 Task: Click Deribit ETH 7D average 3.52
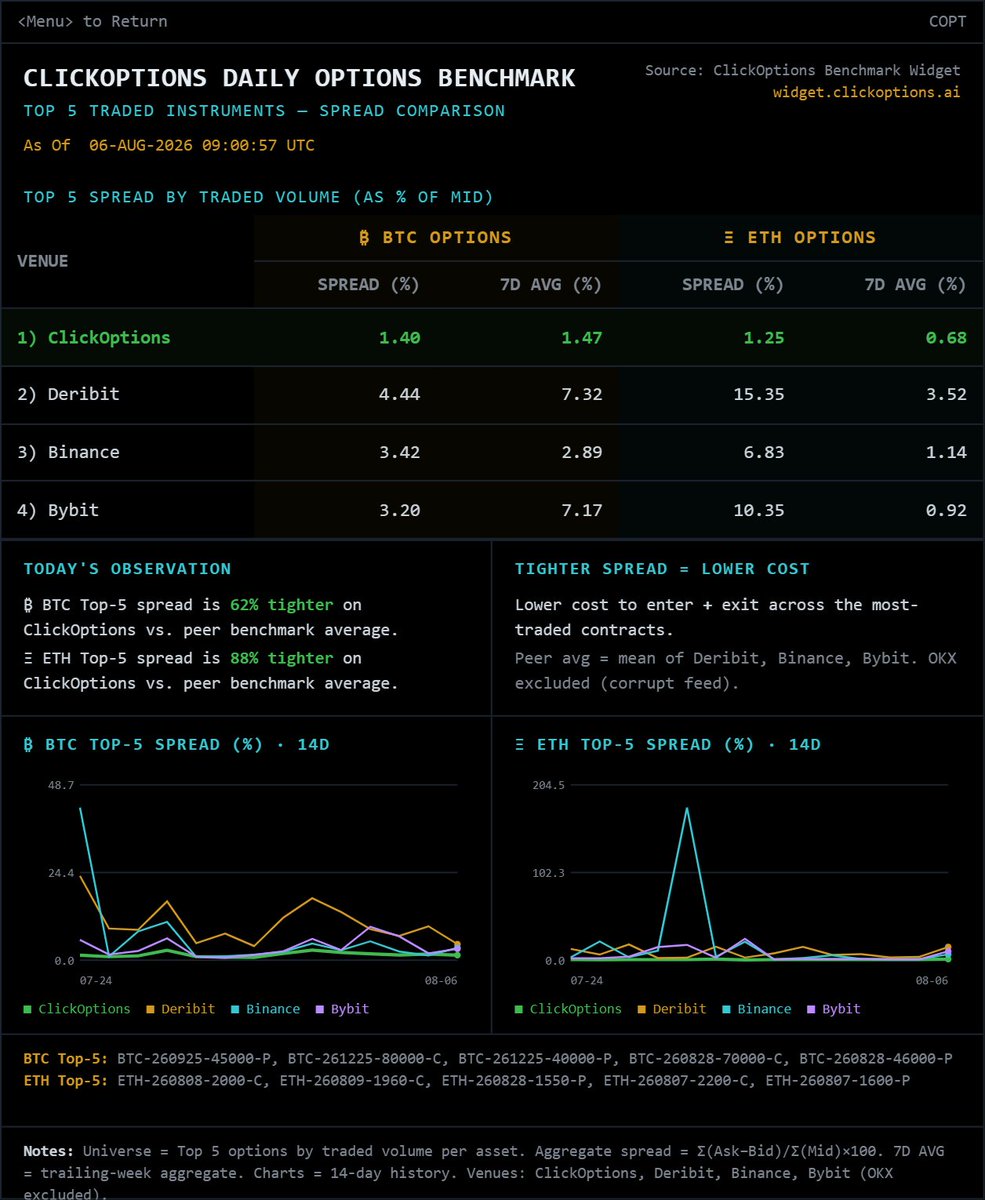coord(945,394)
